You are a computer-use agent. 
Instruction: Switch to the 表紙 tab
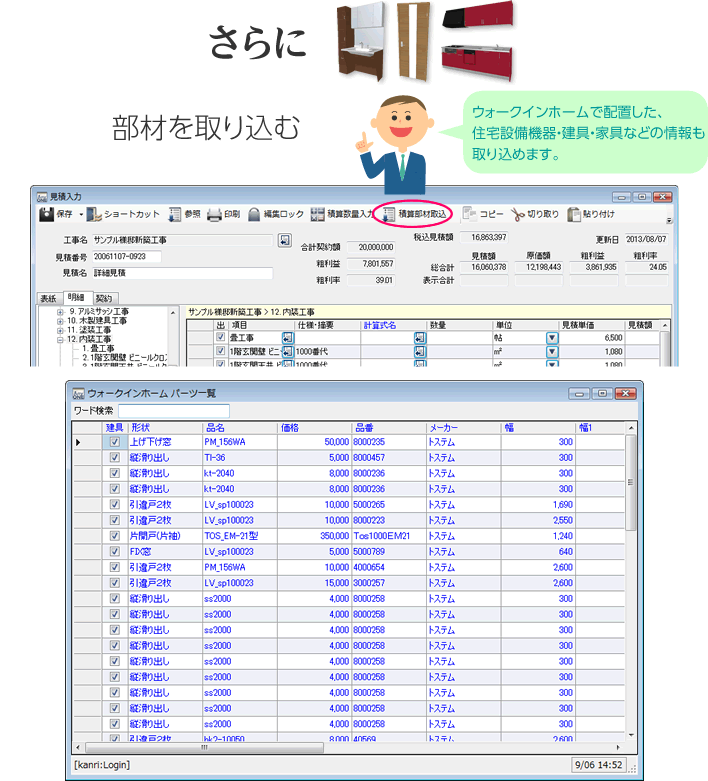pos(48,298)
